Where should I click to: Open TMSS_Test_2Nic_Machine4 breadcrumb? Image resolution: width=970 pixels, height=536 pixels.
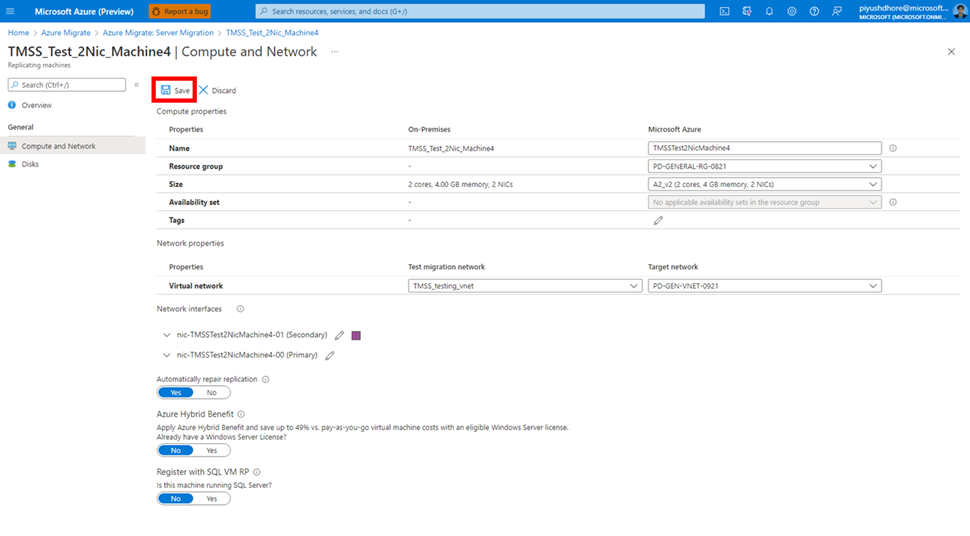tap(272, 33)
